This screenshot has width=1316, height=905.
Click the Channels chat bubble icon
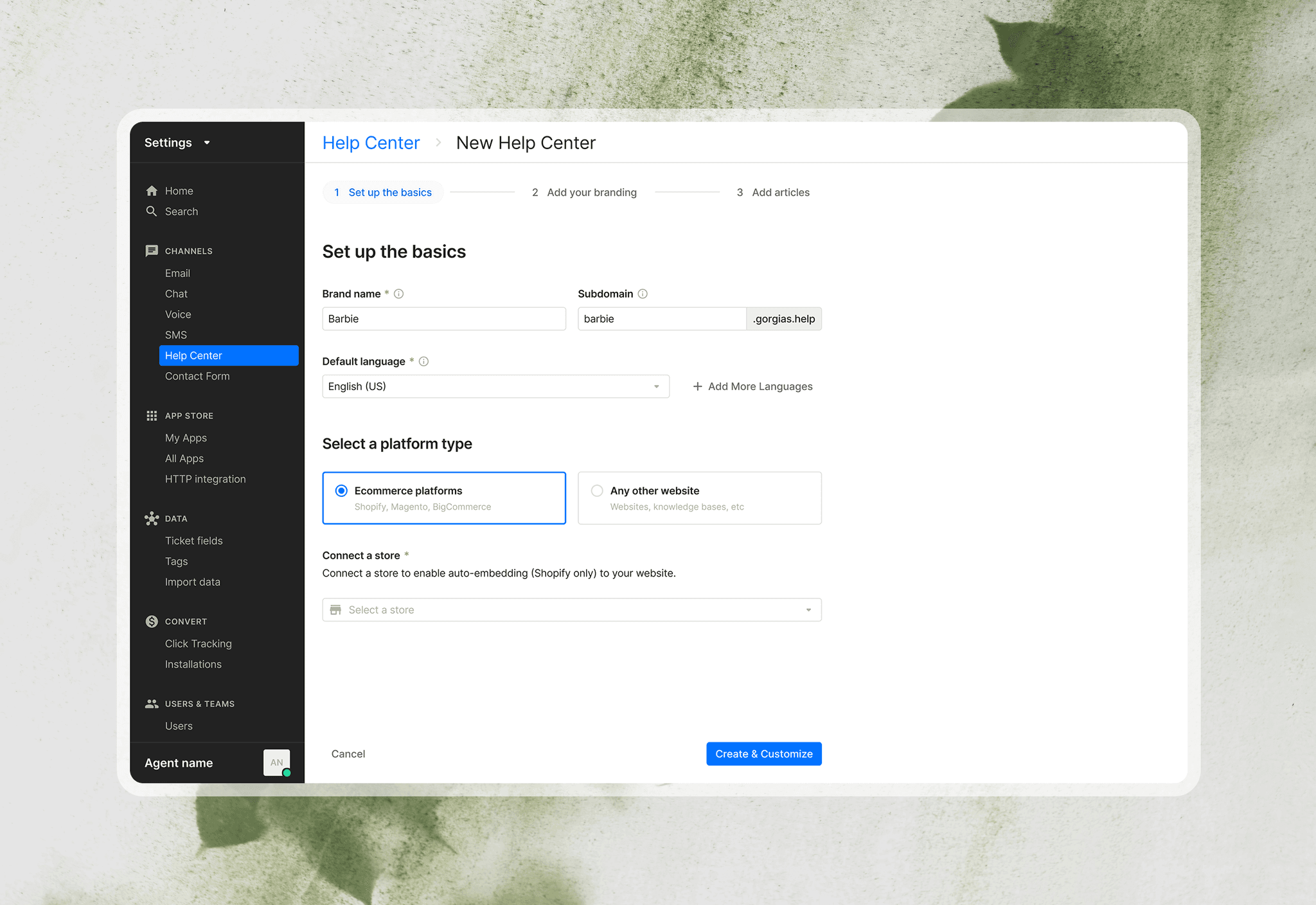point(152,251)
